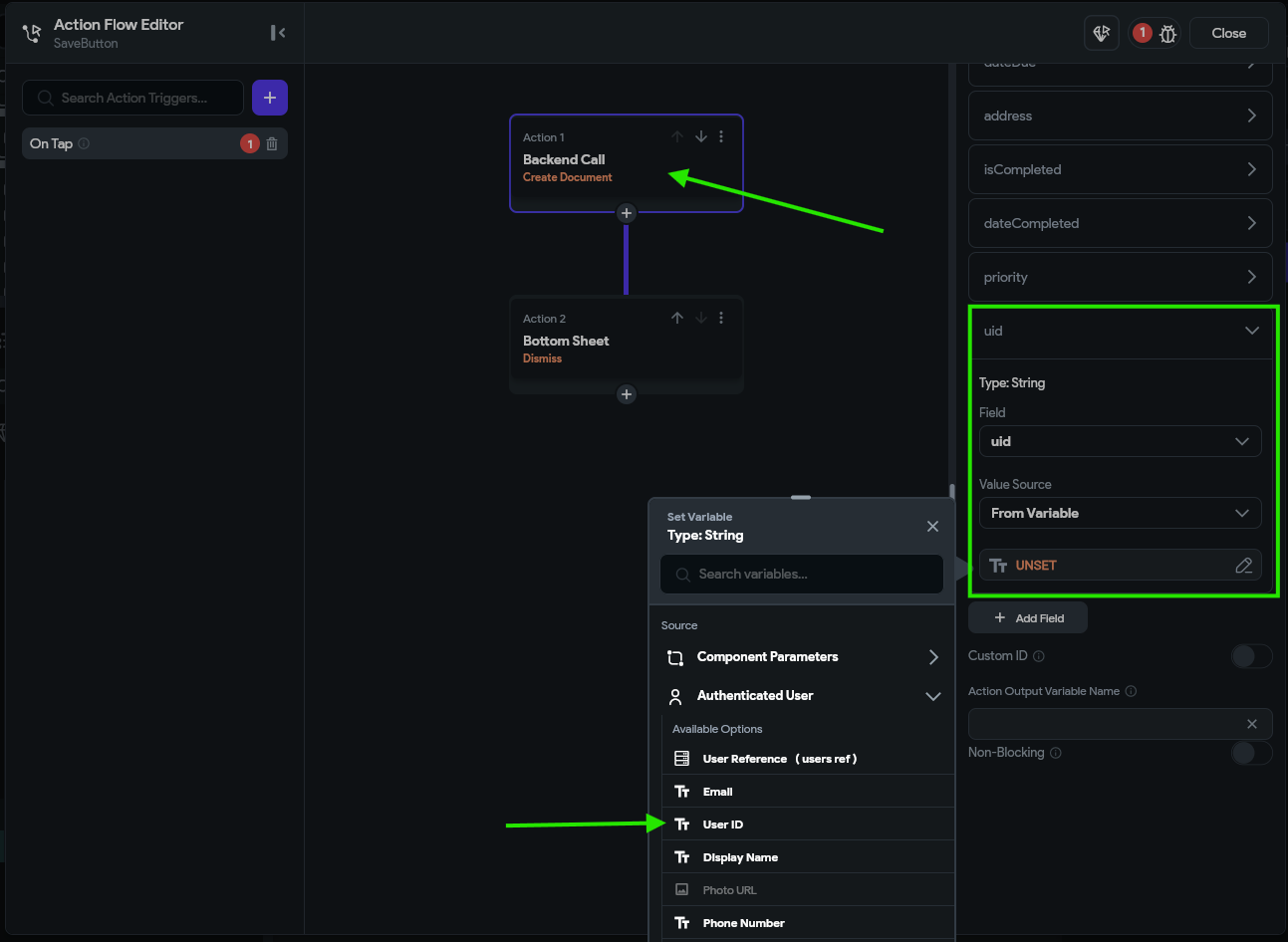Select the Display Name option
1288x942 pixels.
tap(808, 857)
